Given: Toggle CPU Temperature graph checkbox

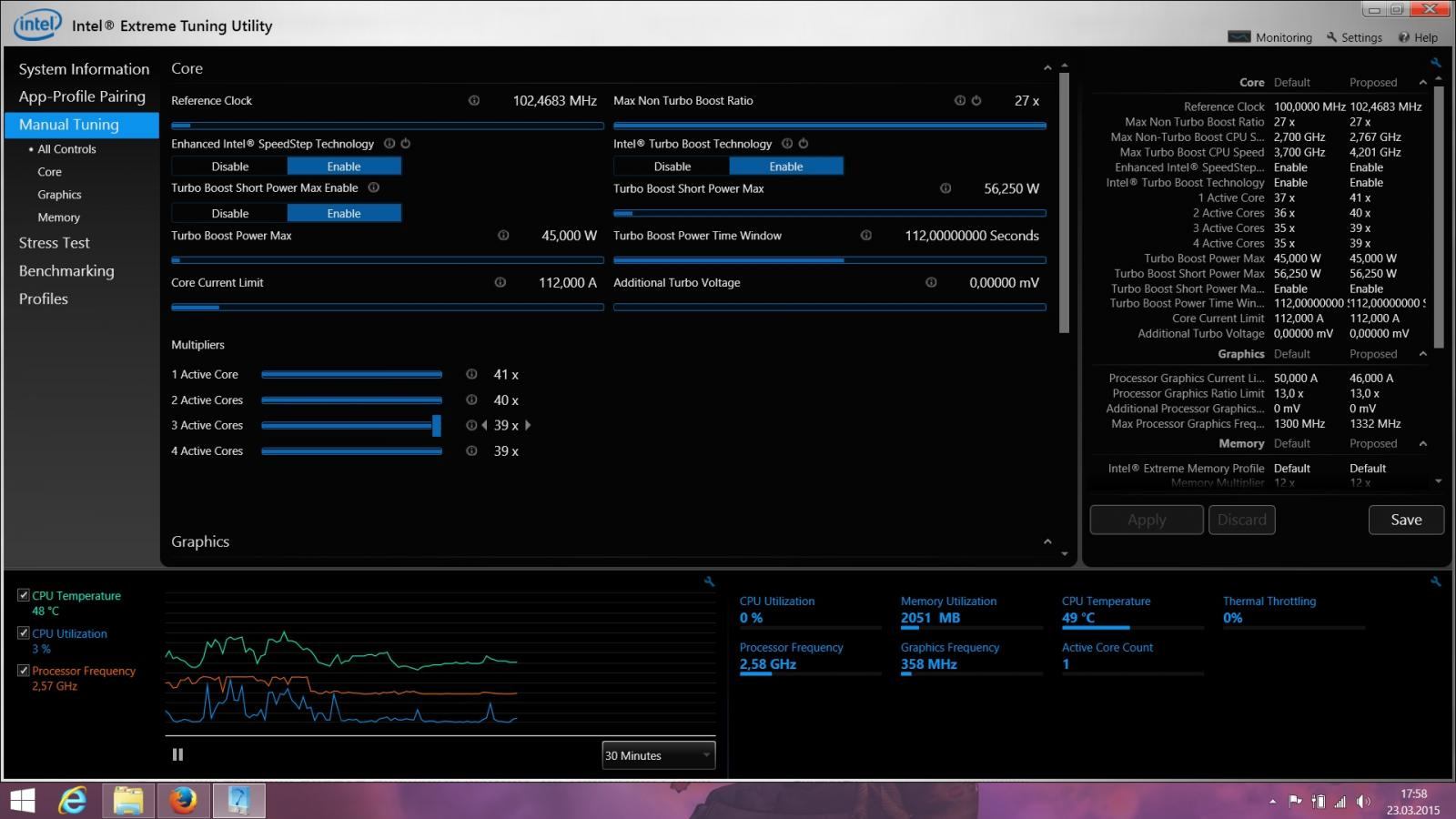Looking at the screenshot, I should coord(24,595).
